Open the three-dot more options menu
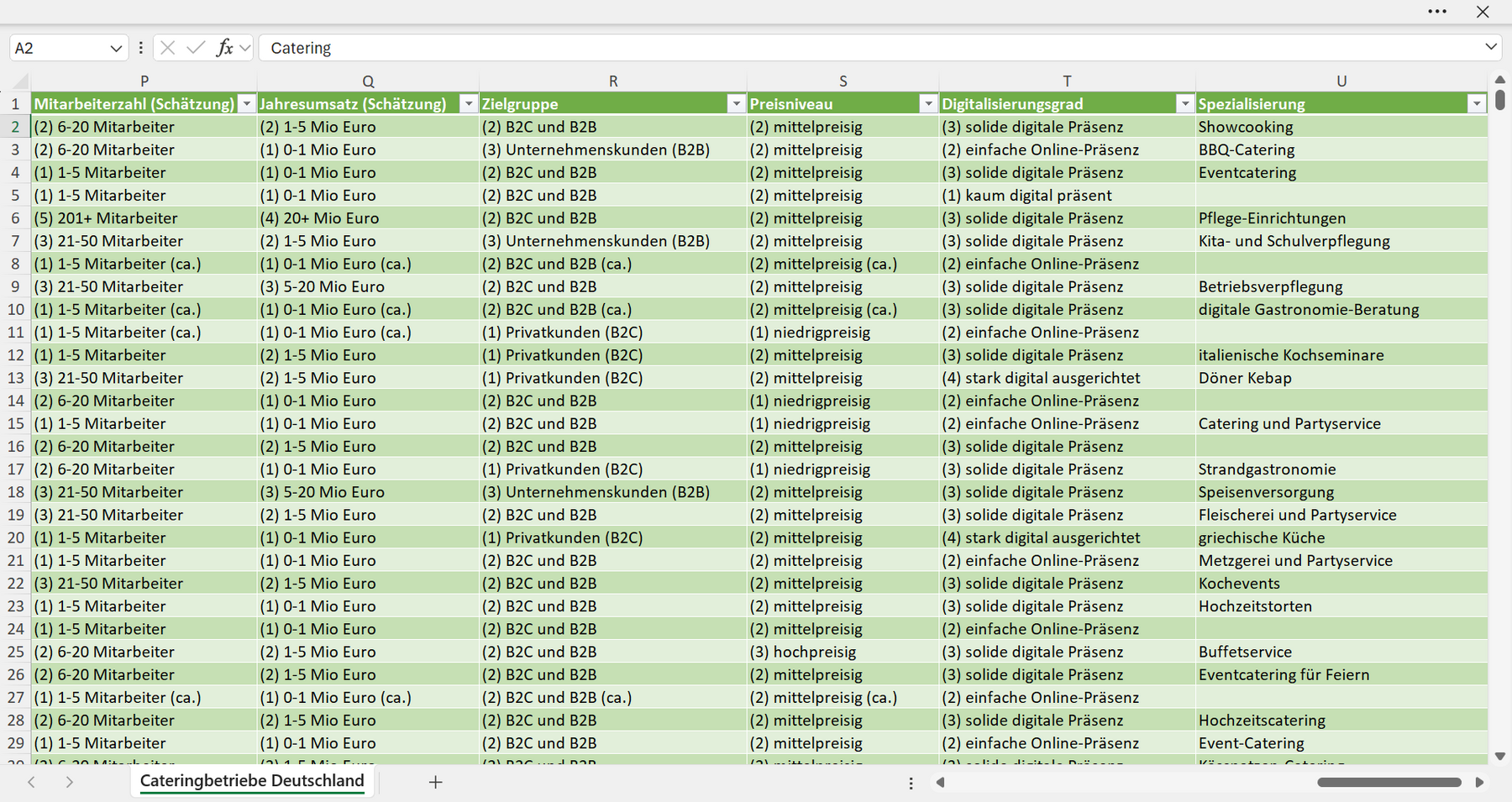Viewport: 1512px width, 802px height. point(1437,12)
